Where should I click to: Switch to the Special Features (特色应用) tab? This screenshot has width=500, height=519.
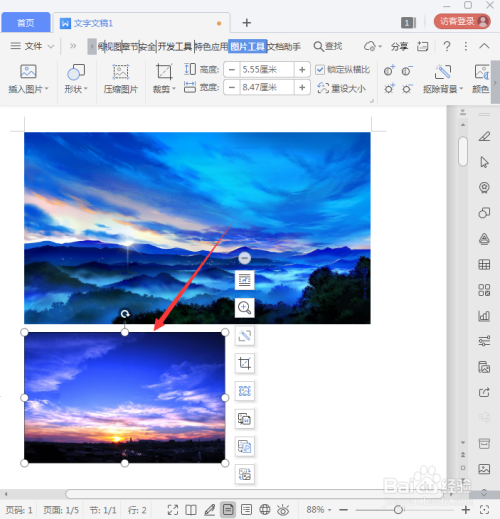click(211, 47)
